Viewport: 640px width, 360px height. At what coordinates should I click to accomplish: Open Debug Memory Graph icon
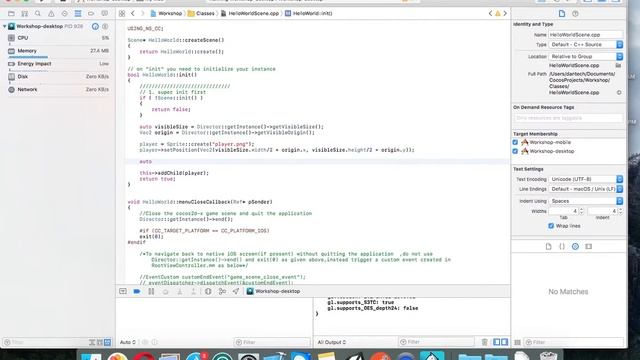pos(222,291)
